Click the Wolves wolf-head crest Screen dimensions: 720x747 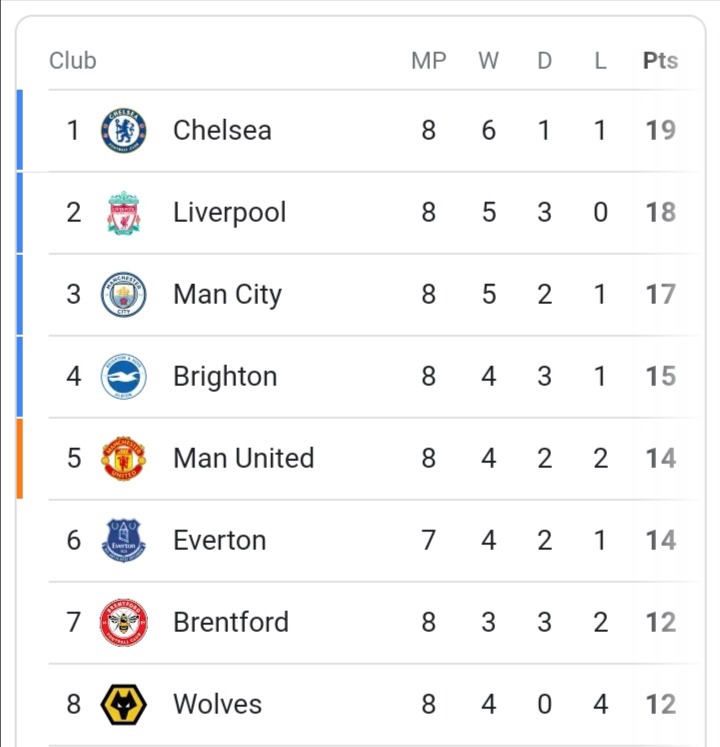coord(123,704)
